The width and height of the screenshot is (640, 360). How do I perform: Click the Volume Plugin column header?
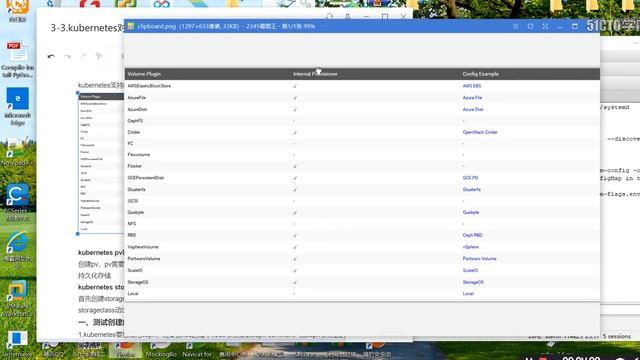(x=144, y=74)
